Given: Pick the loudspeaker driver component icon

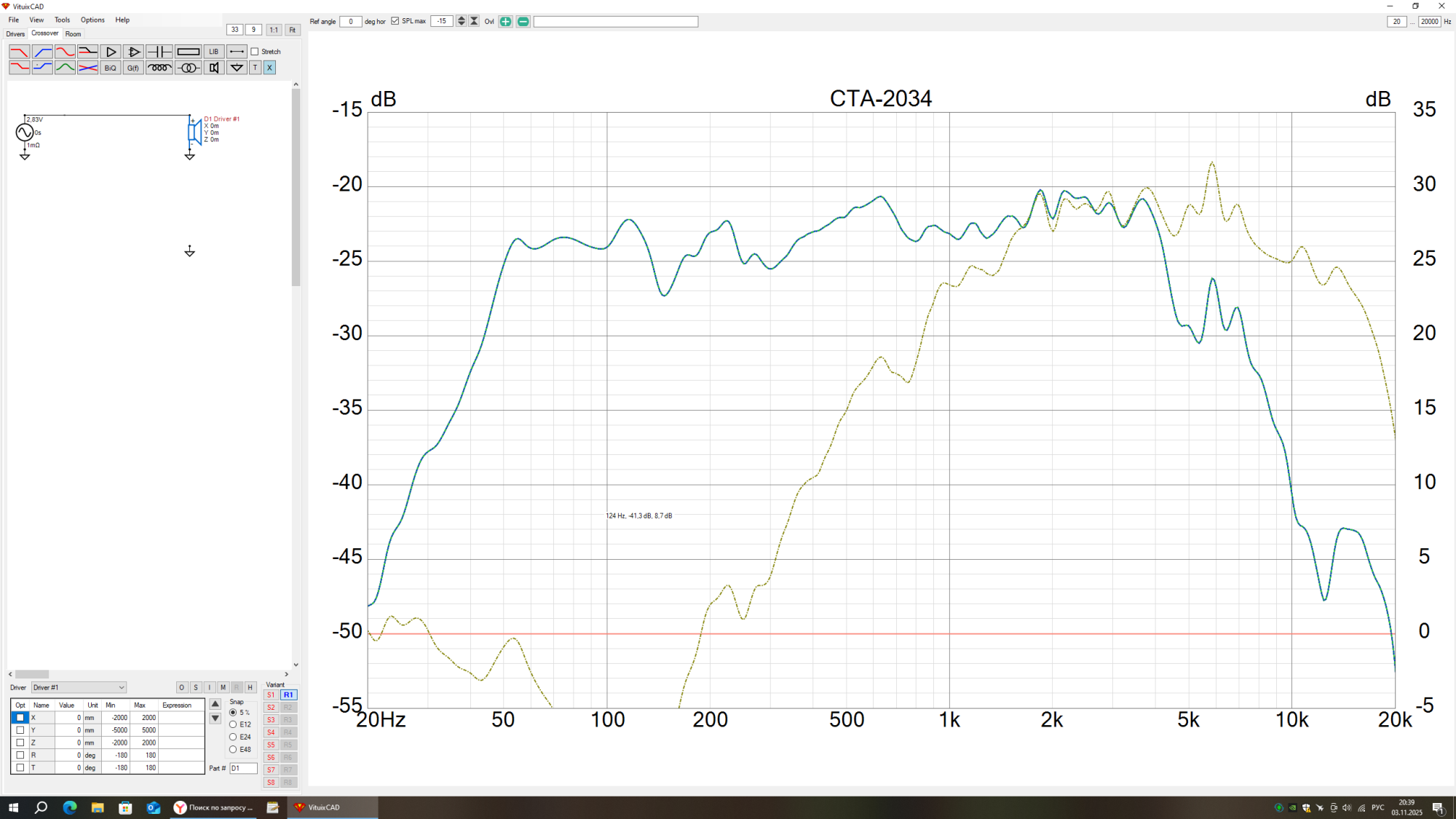Looking at the screenshot, I should point(213,68).
